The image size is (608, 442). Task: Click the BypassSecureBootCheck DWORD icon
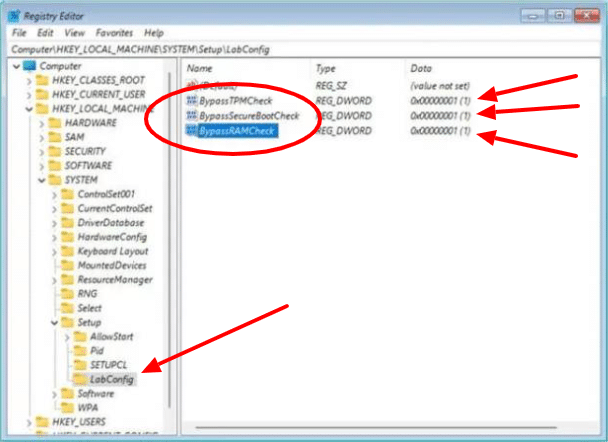pyautogui.click(x=192, y=116)
